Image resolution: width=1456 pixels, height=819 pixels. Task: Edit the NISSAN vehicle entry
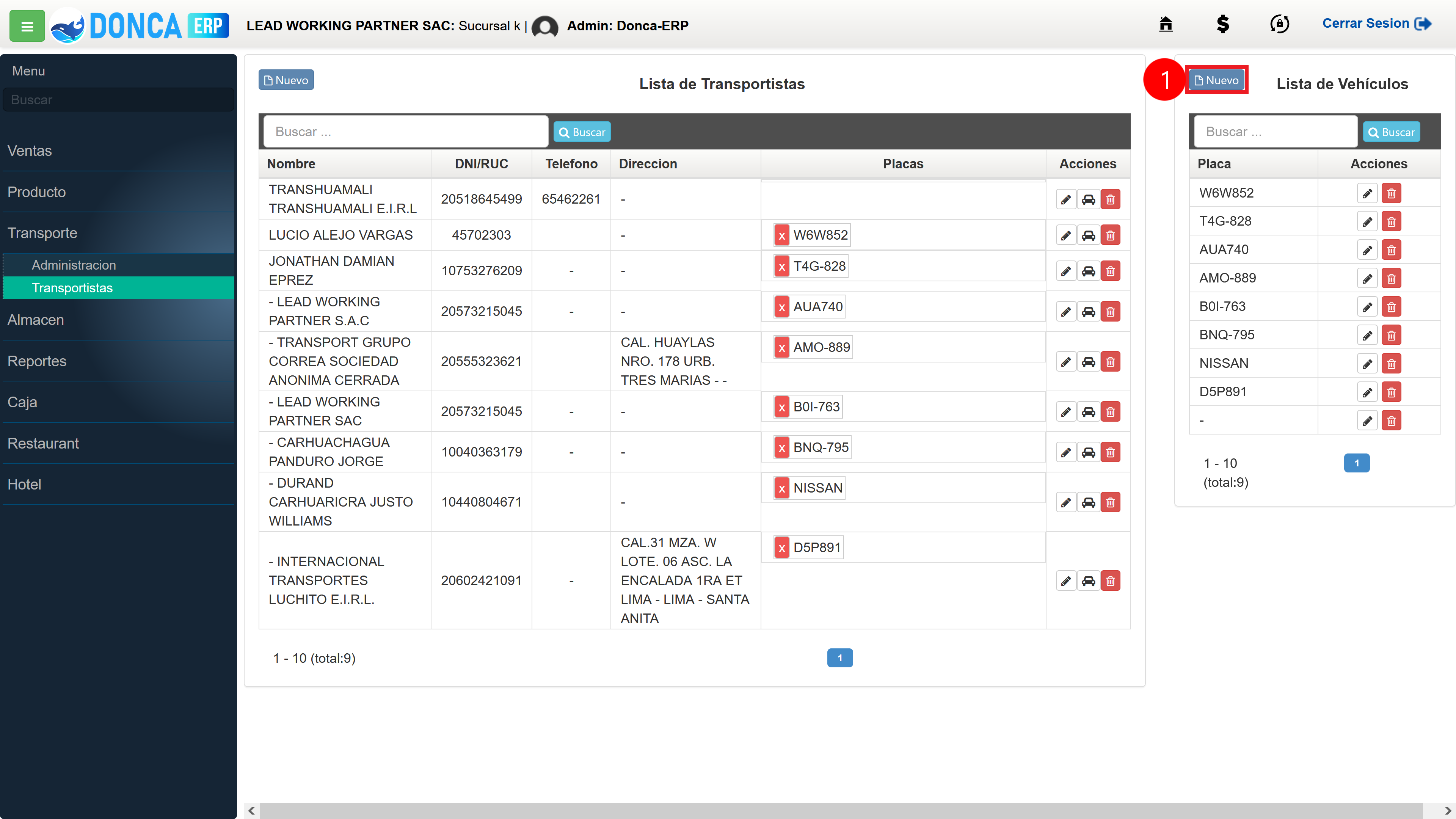click(1367, 364)
